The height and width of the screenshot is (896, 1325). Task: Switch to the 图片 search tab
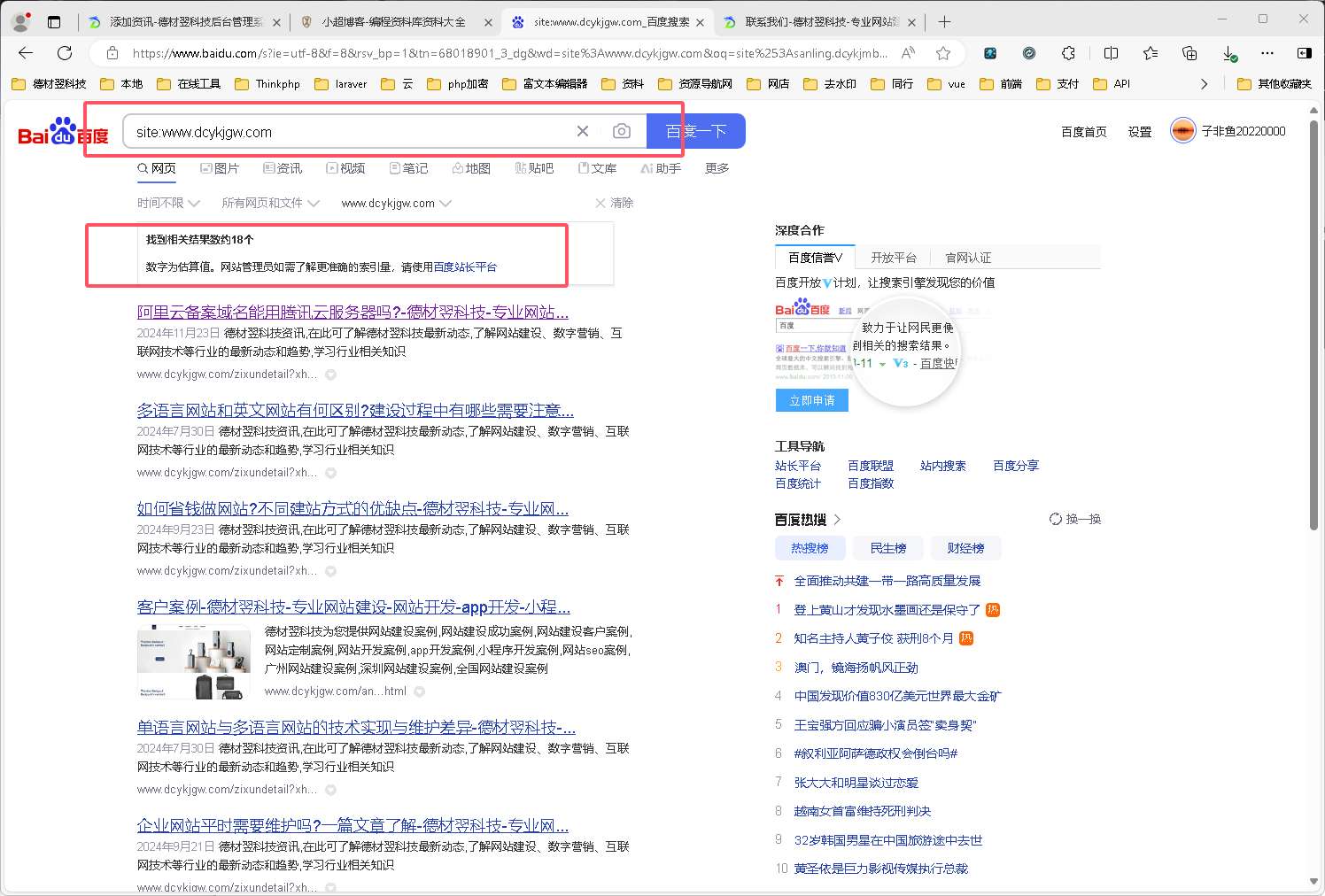pyautogui.click(x=220, y=168)
